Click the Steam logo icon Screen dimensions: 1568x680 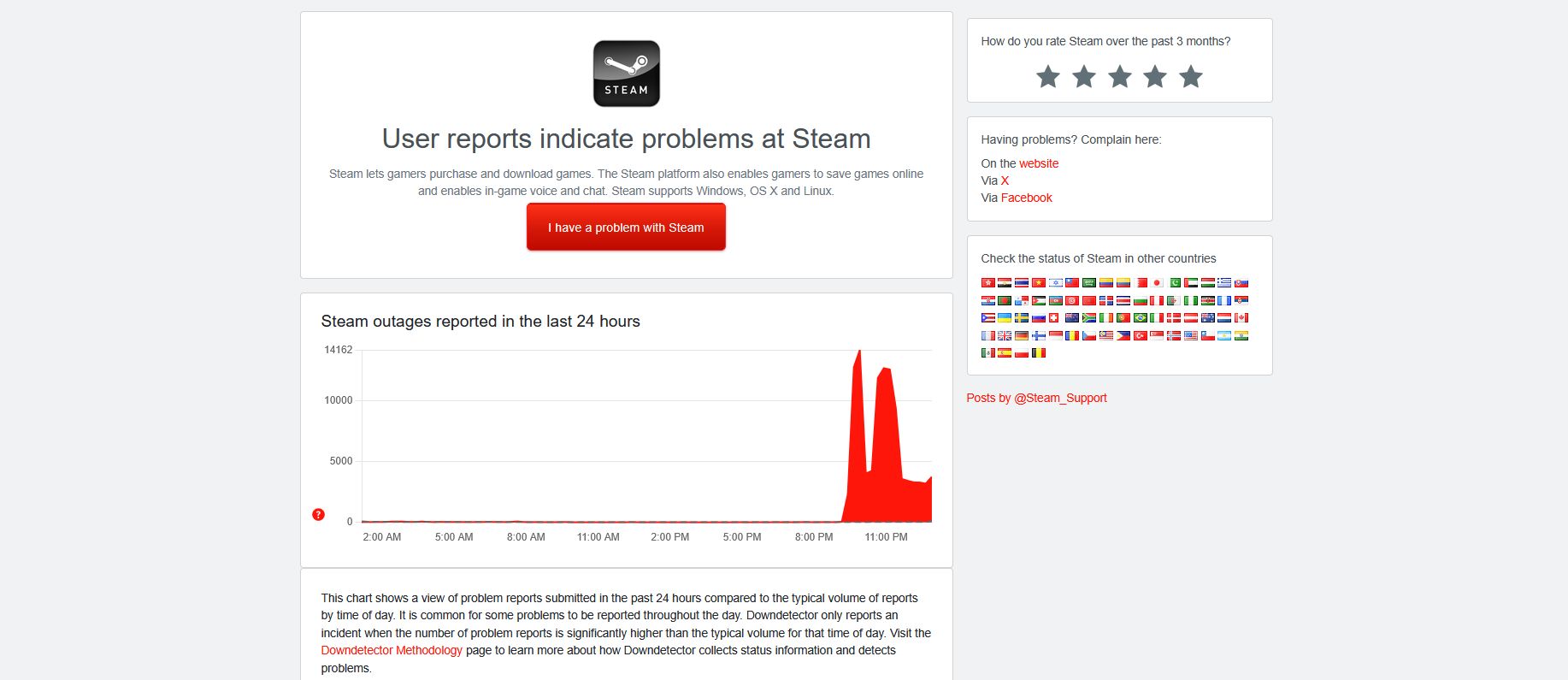tap(626, 74)
